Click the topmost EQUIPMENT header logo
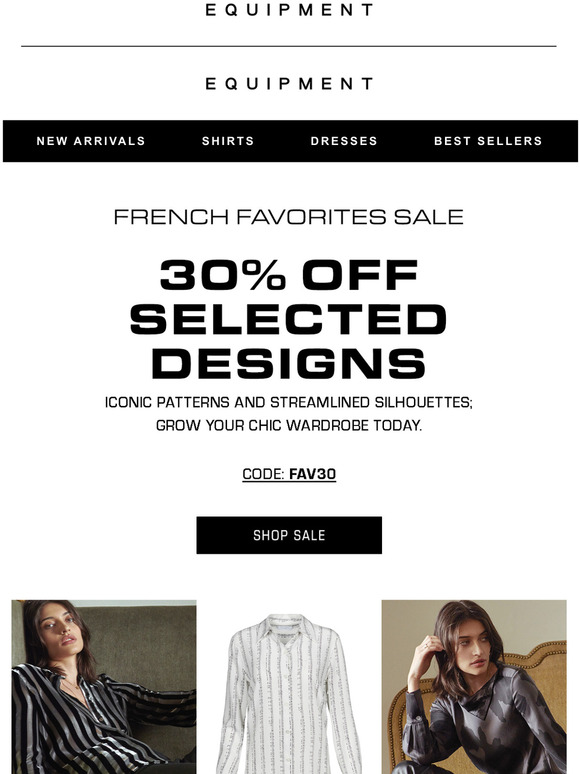The height and width of the screenshot is (774, 580). [289, 10]
